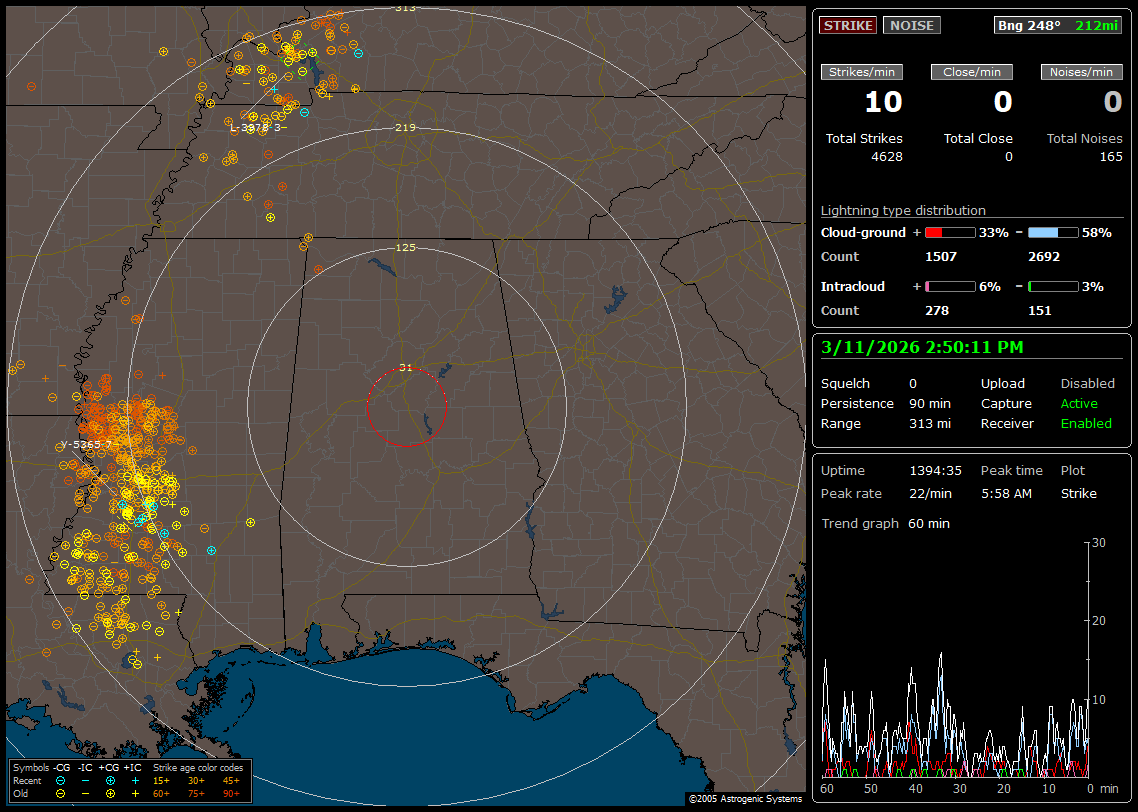The height and width of the screenshot is (812, 1138).
Task: Click the old +CG yellow symbol in legend
Action: pyautogui.click(x=110, y=793)
